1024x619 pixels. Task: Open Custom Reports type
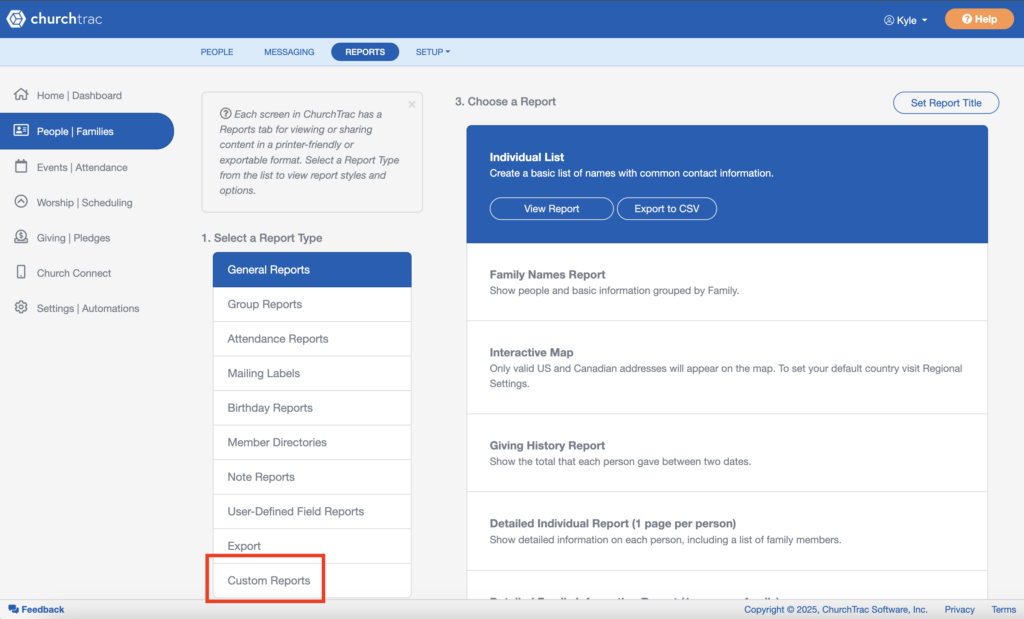[x=312, y=580]
